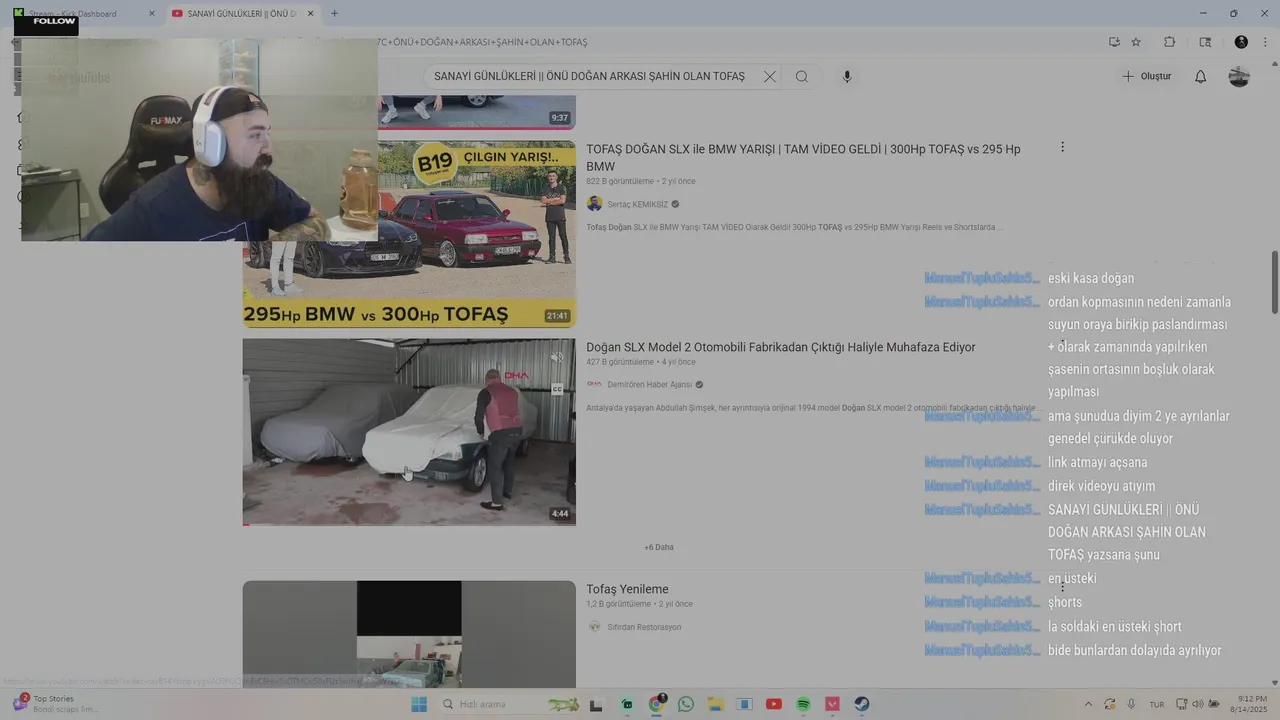Start voice search with microphone icon

point(847,76)
